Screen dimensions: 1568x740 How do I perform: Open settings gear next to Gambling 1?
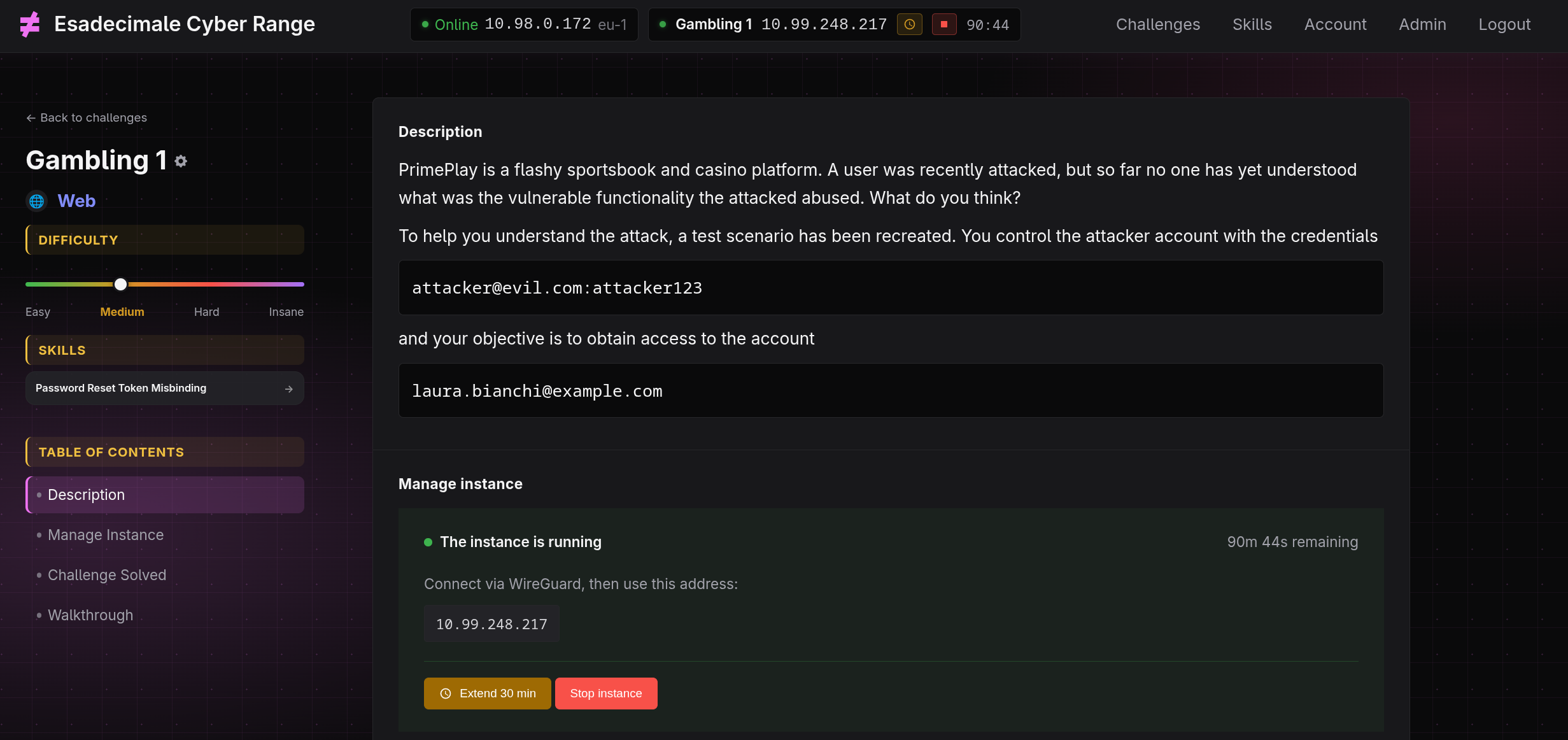tap(181, 161)
